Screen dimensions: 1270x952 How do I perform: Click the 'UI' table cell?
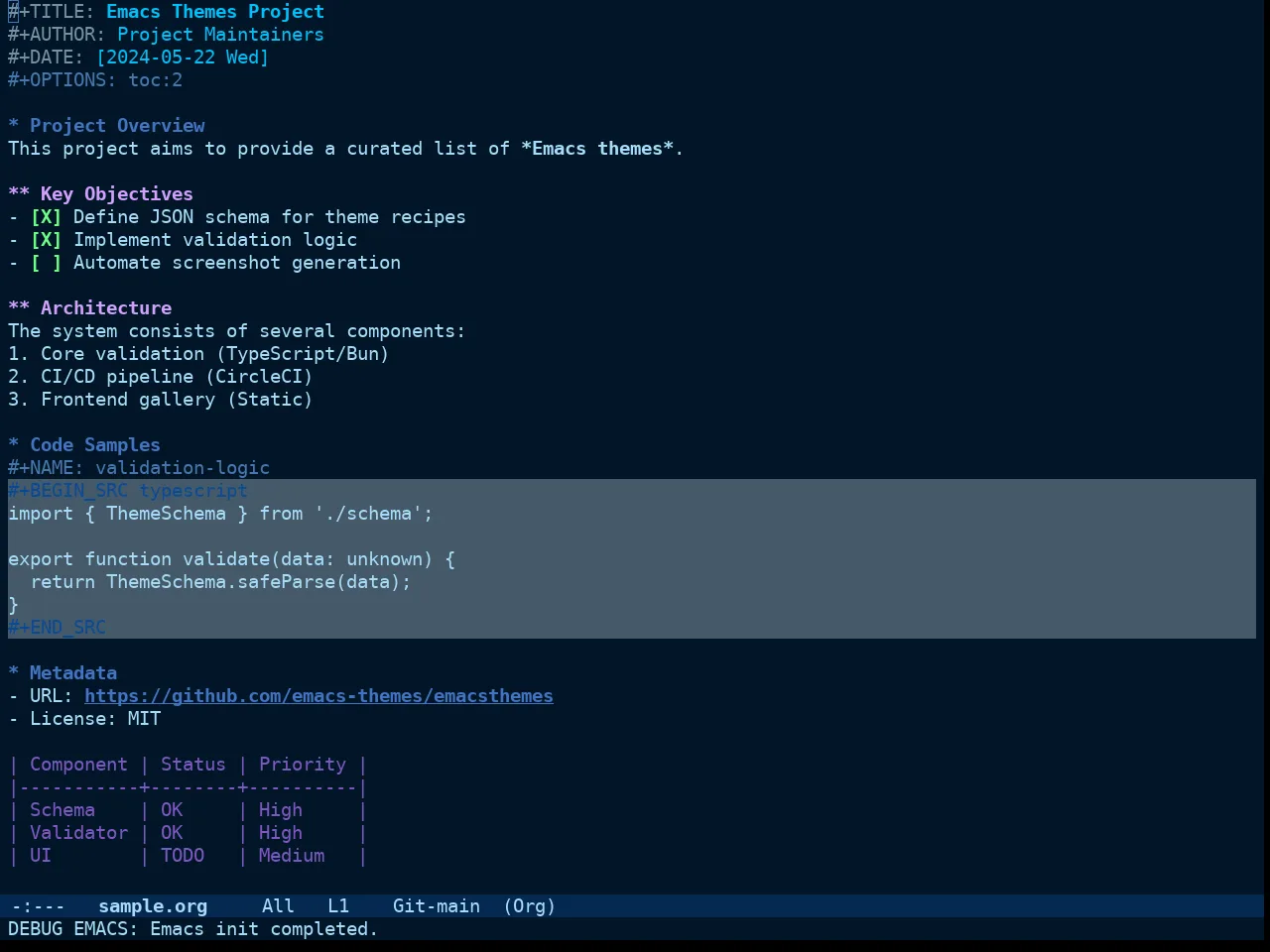click(x=41, y=856)
